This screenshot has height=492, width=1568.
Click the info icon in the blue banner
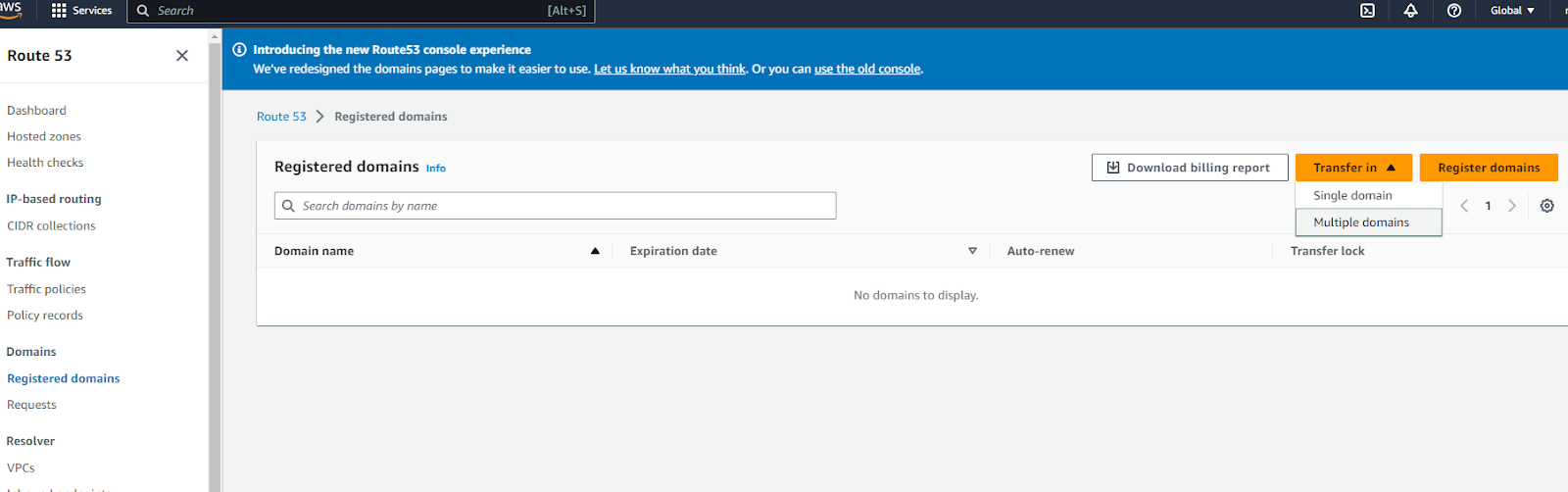[x=239, y=49]
